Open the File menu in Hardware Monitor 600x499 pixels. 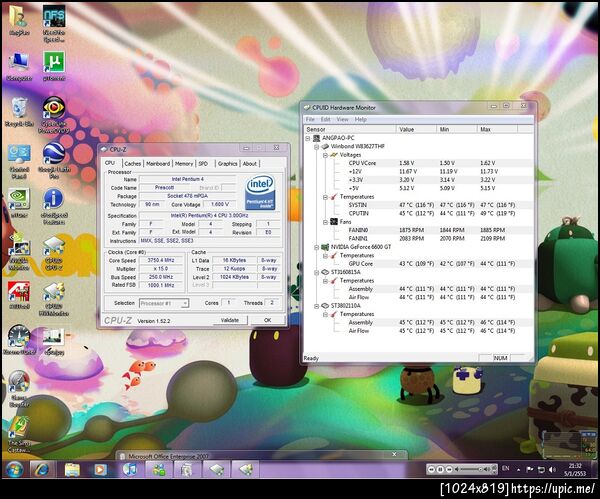tap(310, 119)
